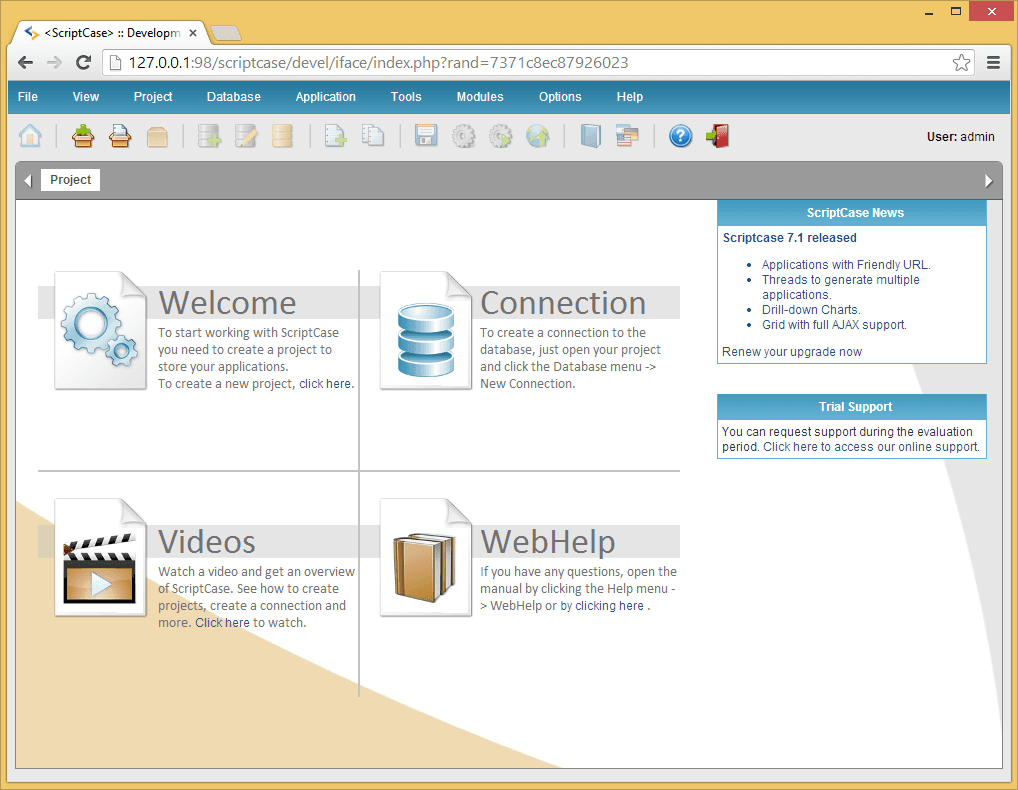Image resolution: width=1018 pixels, height=790 pixels.
Task: Click the Welcome heading
Action: (x=227, y=302)
